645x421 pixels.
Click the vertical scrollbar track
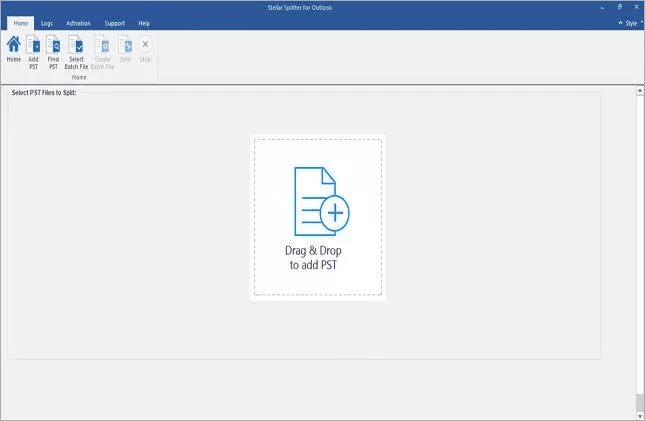point(640,250)
